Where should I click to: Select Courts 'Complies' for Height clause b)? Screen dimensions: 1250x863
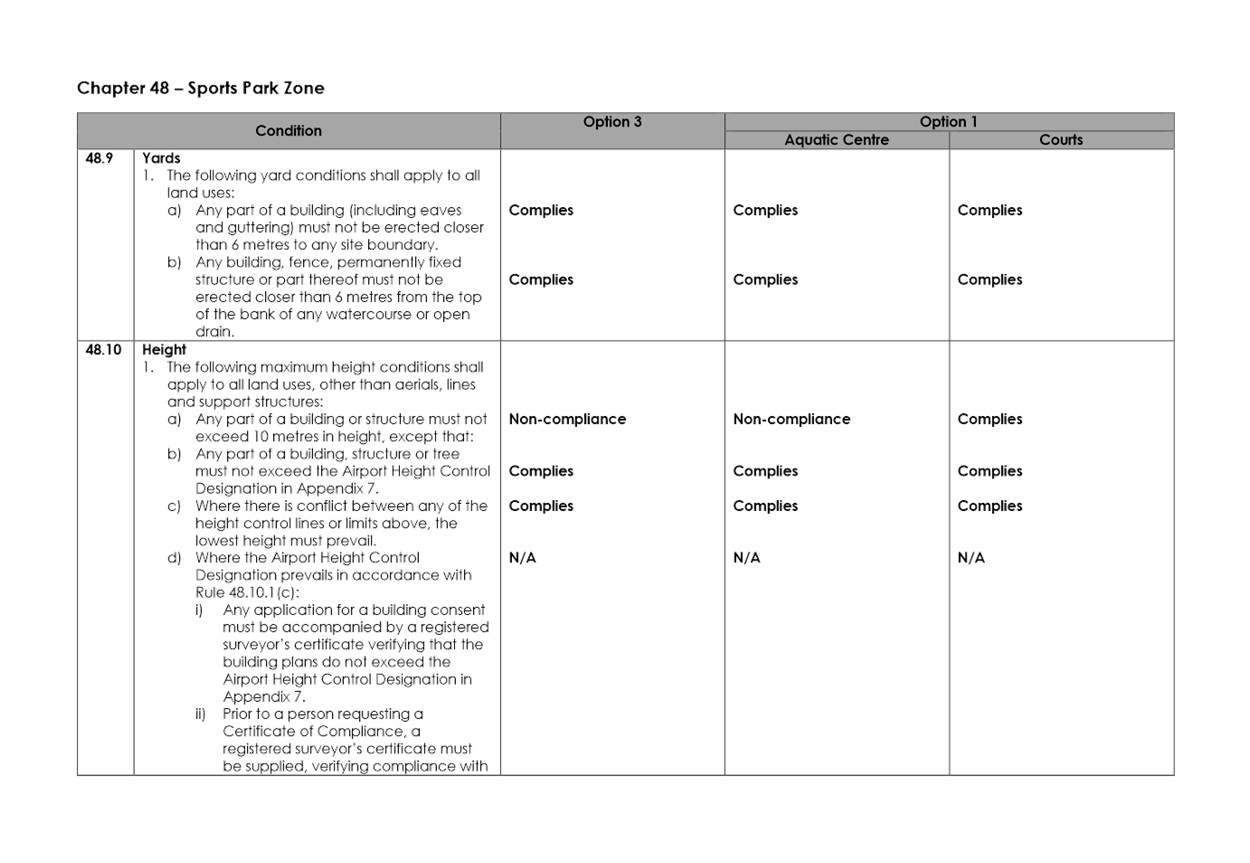pos(990,471)
